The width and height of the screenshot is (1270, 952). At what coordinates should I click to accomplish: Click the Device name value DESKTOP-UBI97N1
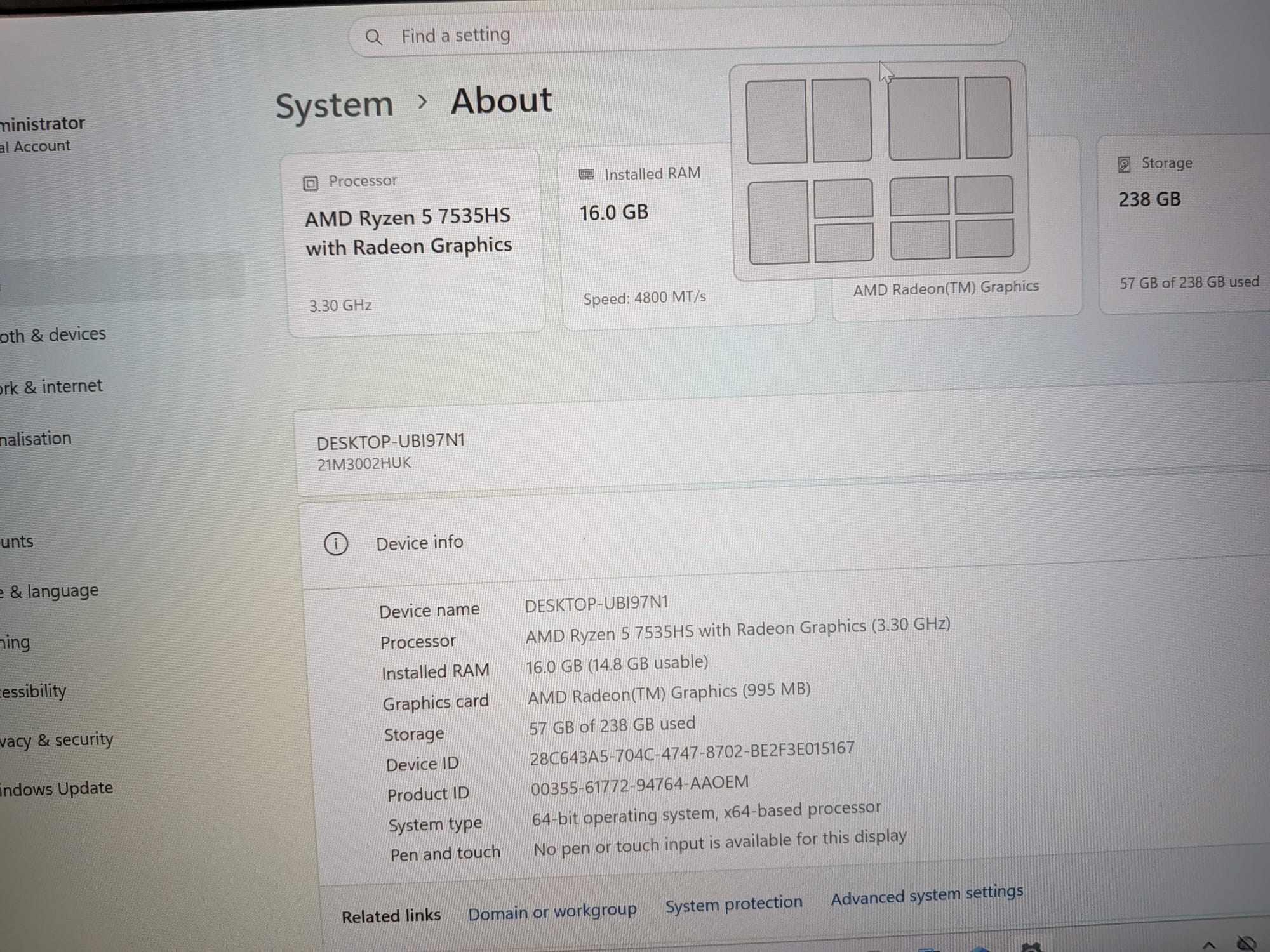597,604
